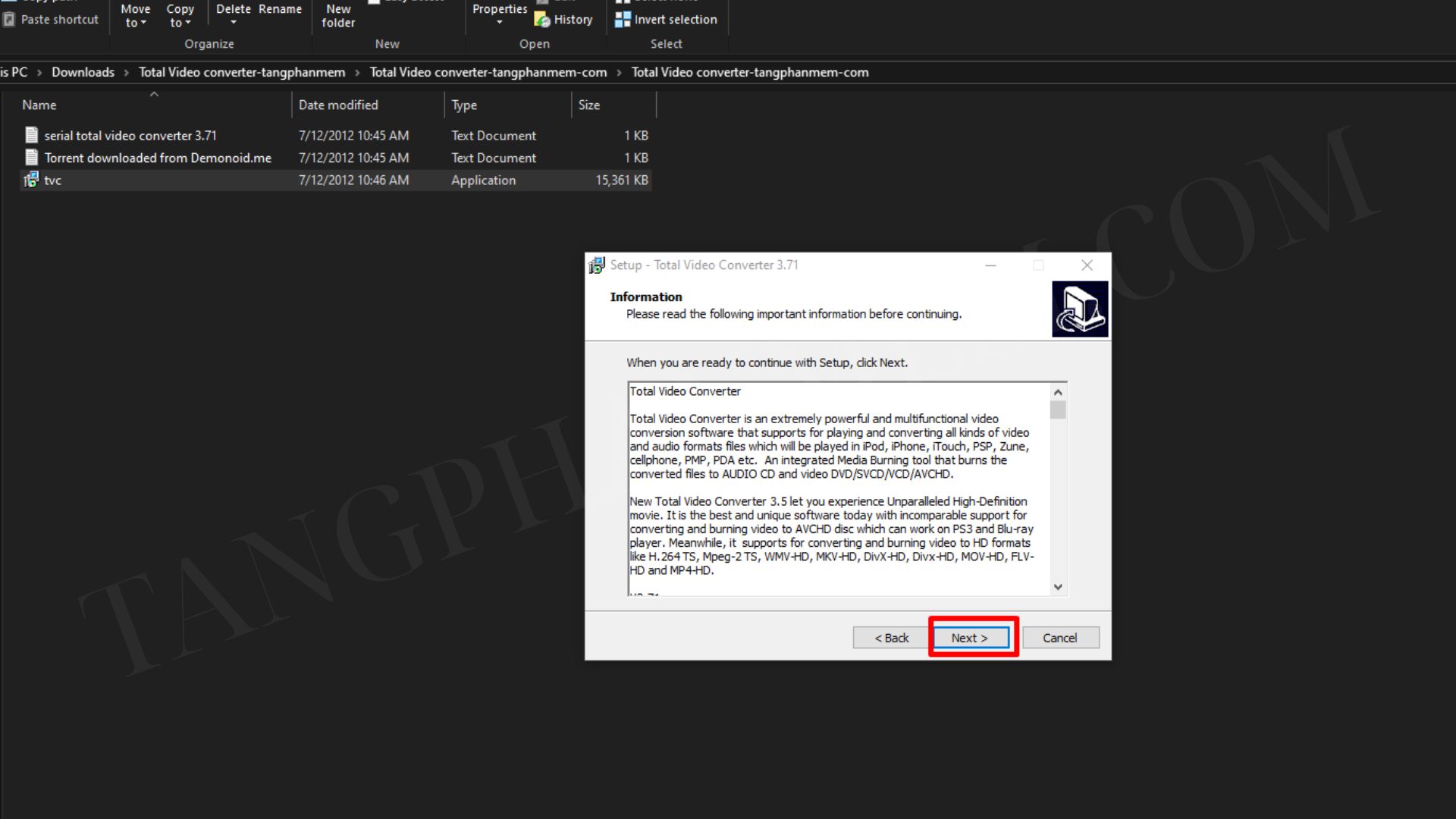Click Cancel in the setup wizard

tap(1059, 638)
